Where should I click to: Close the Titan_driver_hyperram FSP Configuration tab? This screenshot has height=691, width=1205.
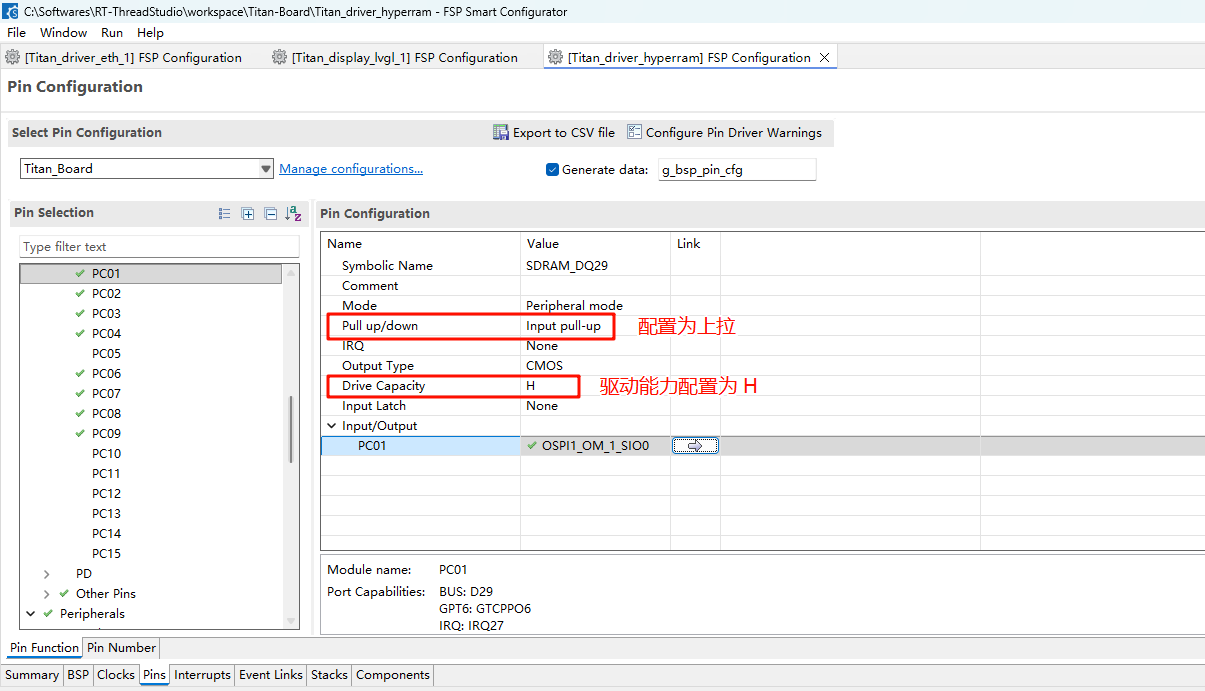824,58
